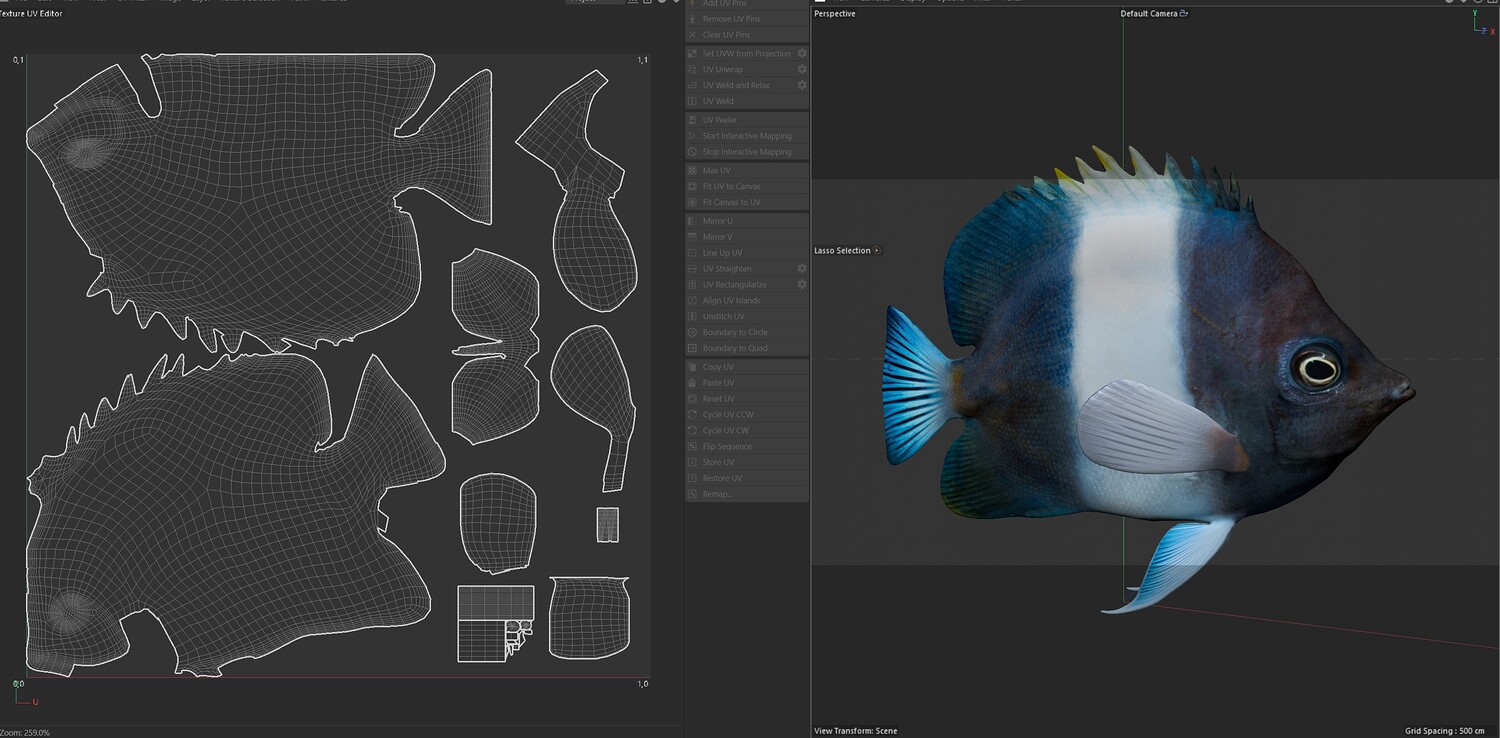
Task: Click the Zoom: 259.0% status text
Action: coord(25,733)
